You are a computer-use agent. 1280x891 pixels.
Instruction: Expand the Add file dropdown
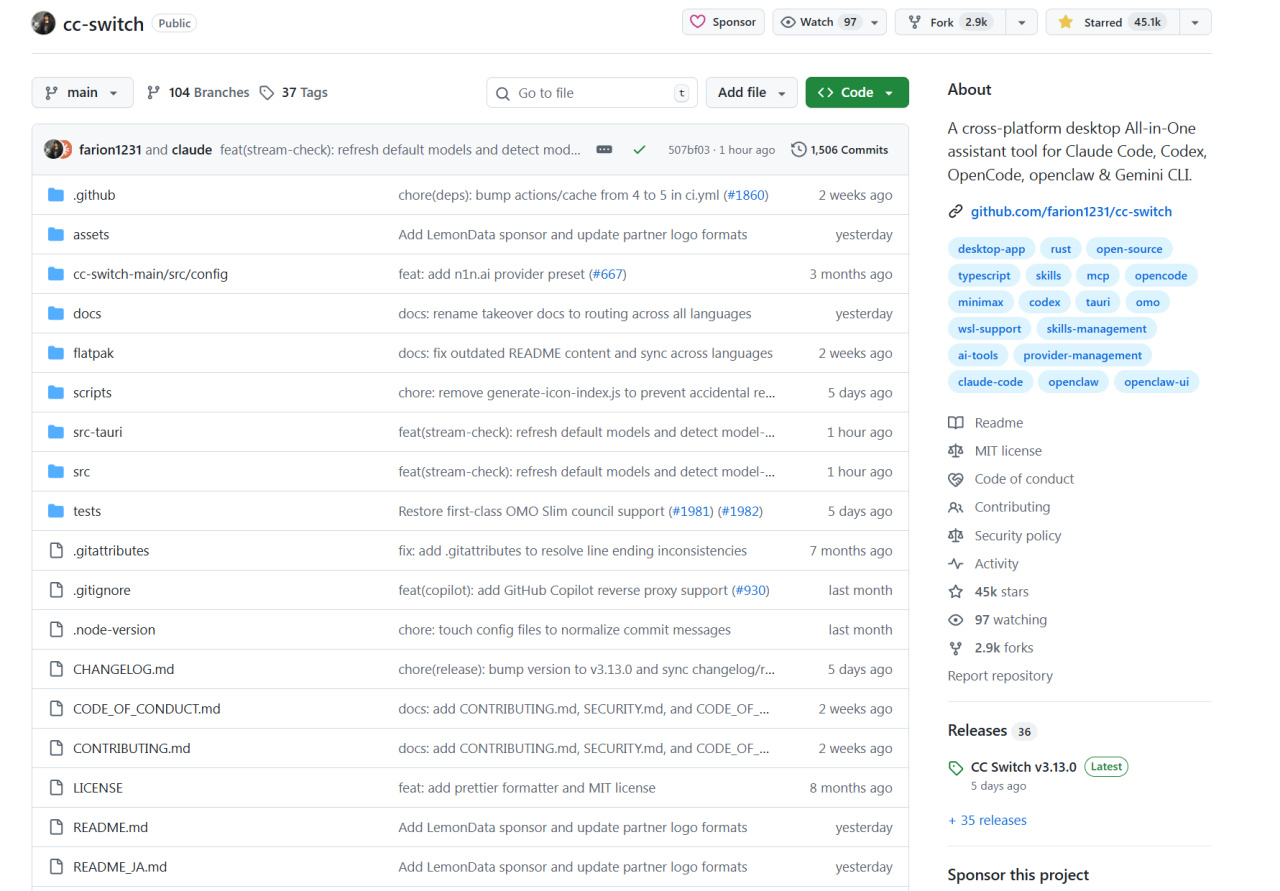(752, 93)
